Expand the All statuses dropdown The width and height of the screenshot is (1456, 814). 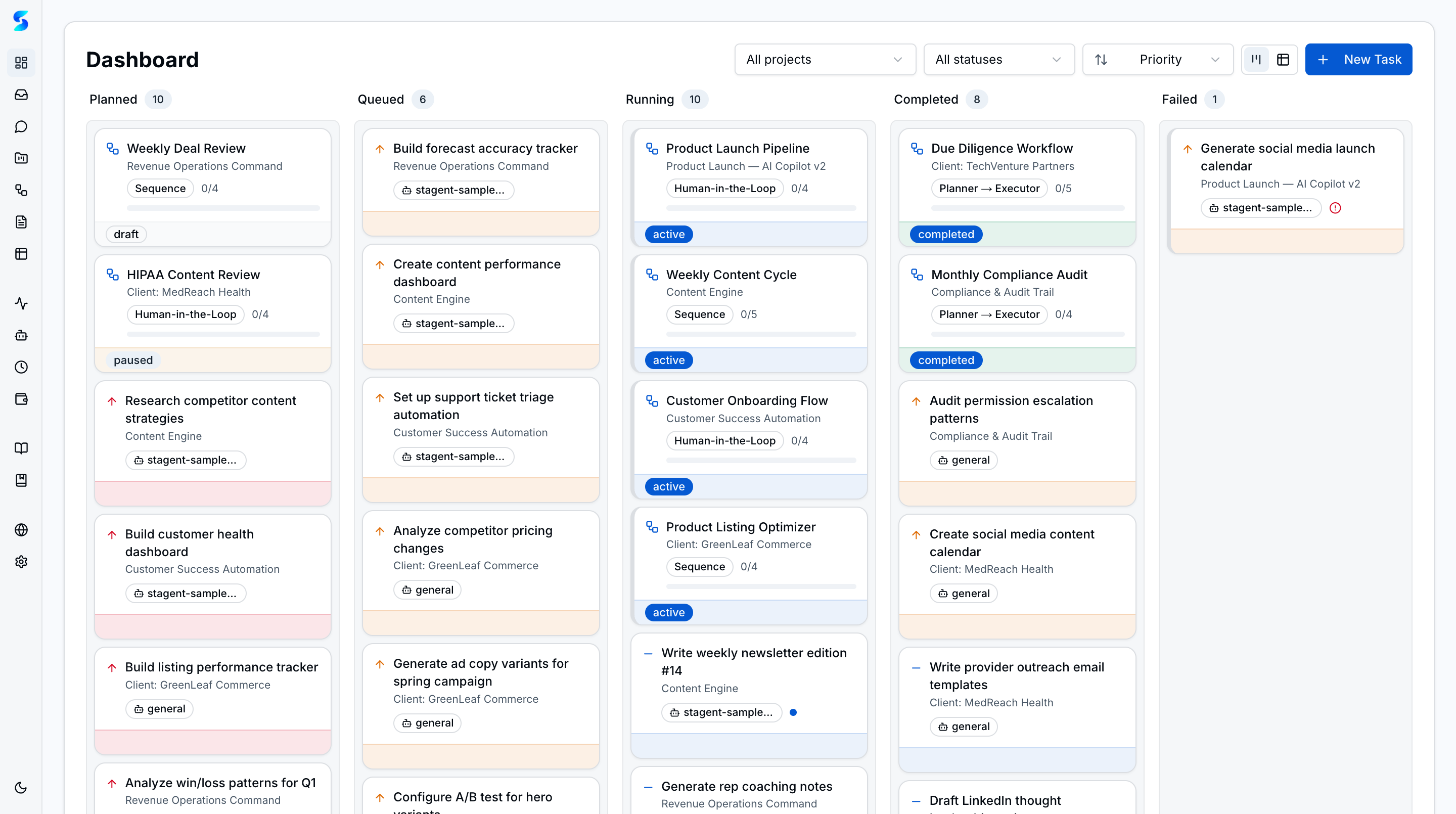point(998,59)
